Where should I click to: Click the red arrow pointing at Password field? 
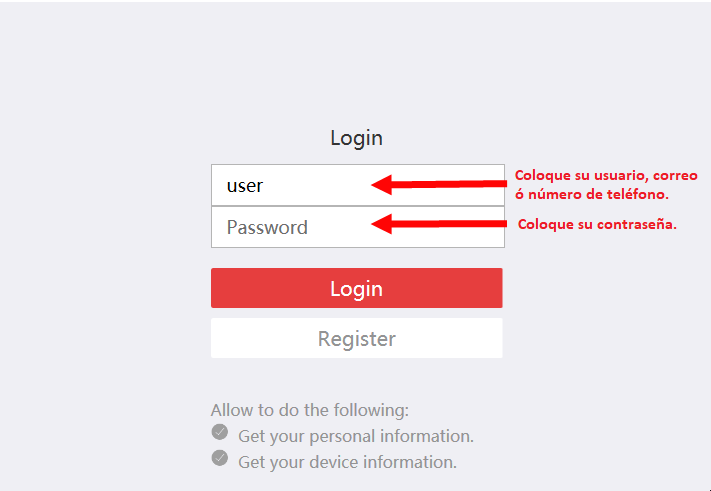tap(439, 224)
